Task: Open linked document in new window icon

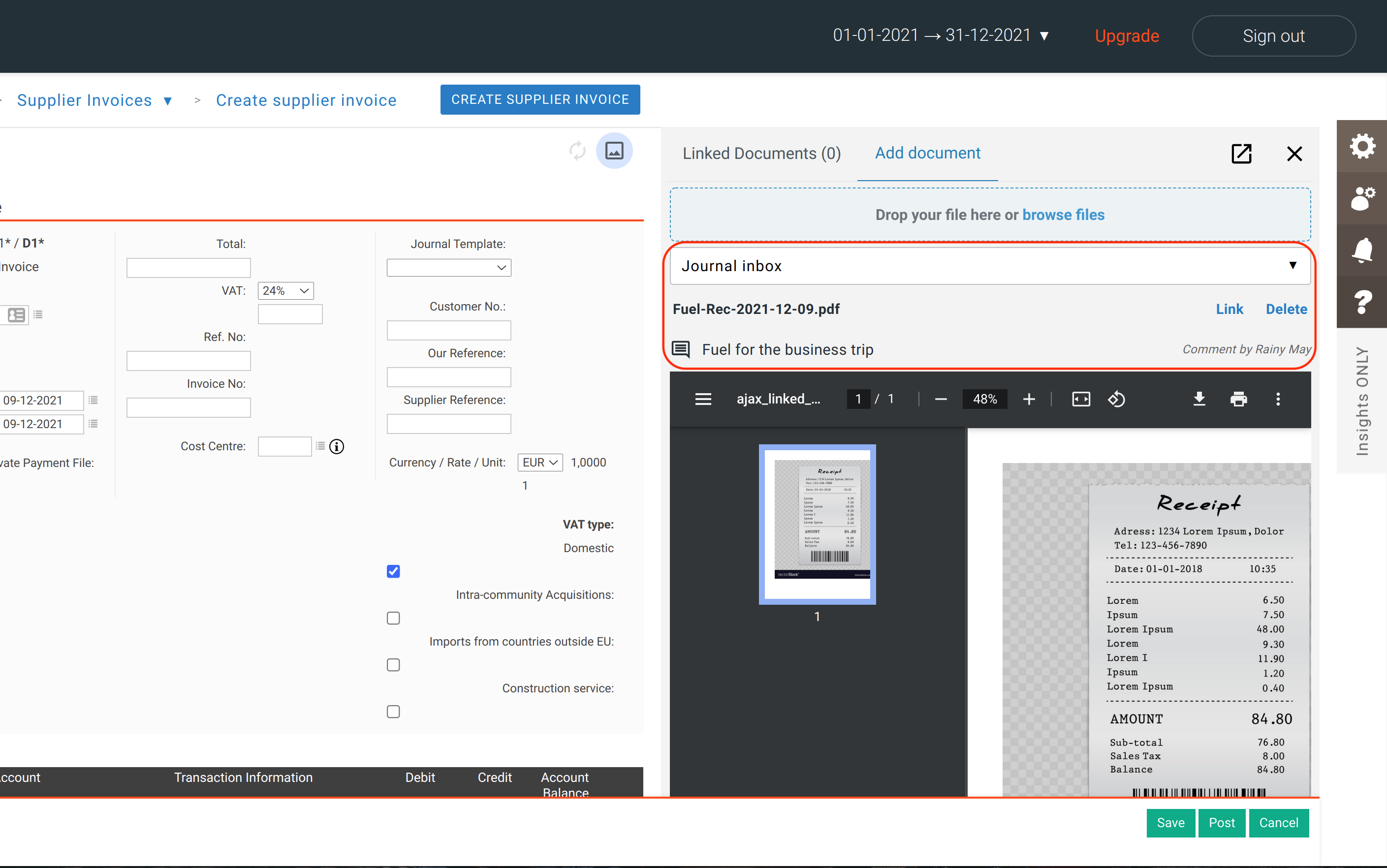Action: tap(1241, 154)
